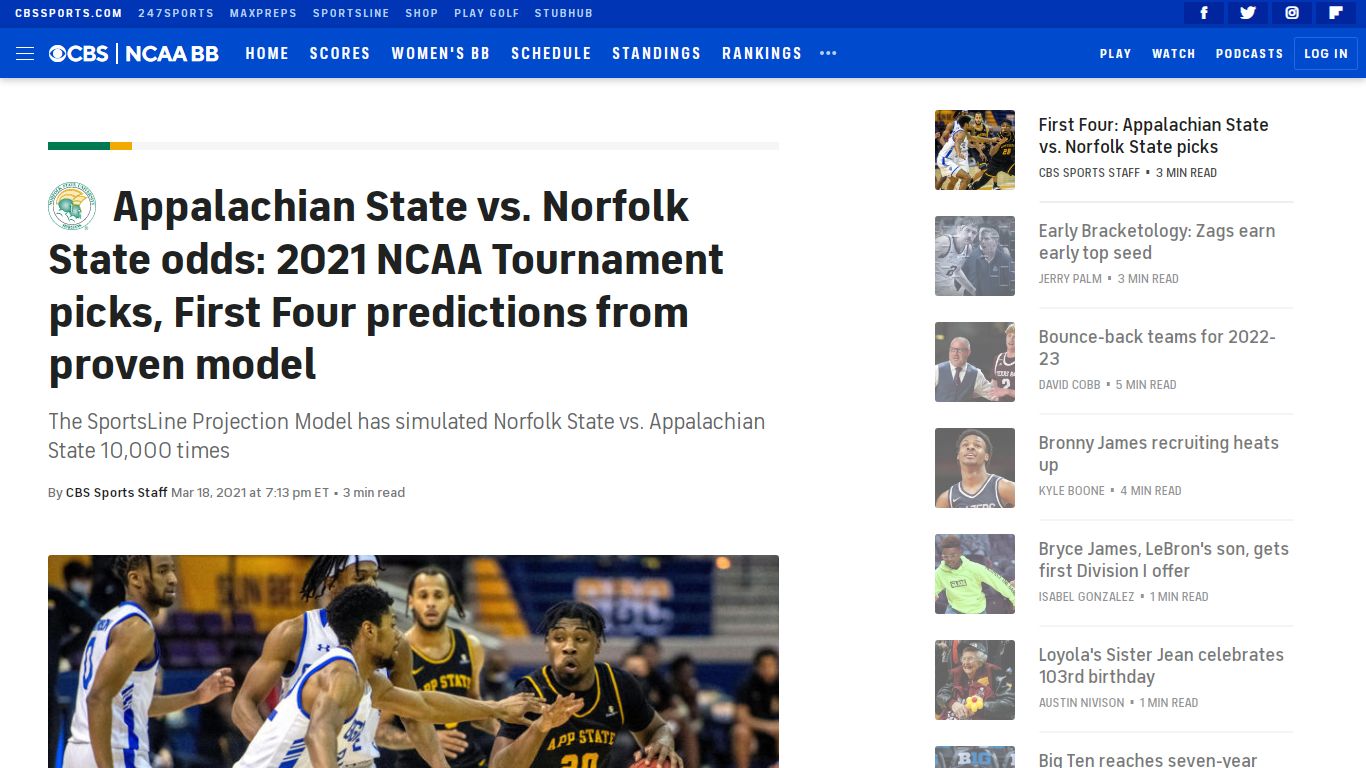Image resolution: width=1366 pixels, height=768 pixels.
Task: Visit CBSSPORTS.COM top bar link
Action: coord(69,13)
